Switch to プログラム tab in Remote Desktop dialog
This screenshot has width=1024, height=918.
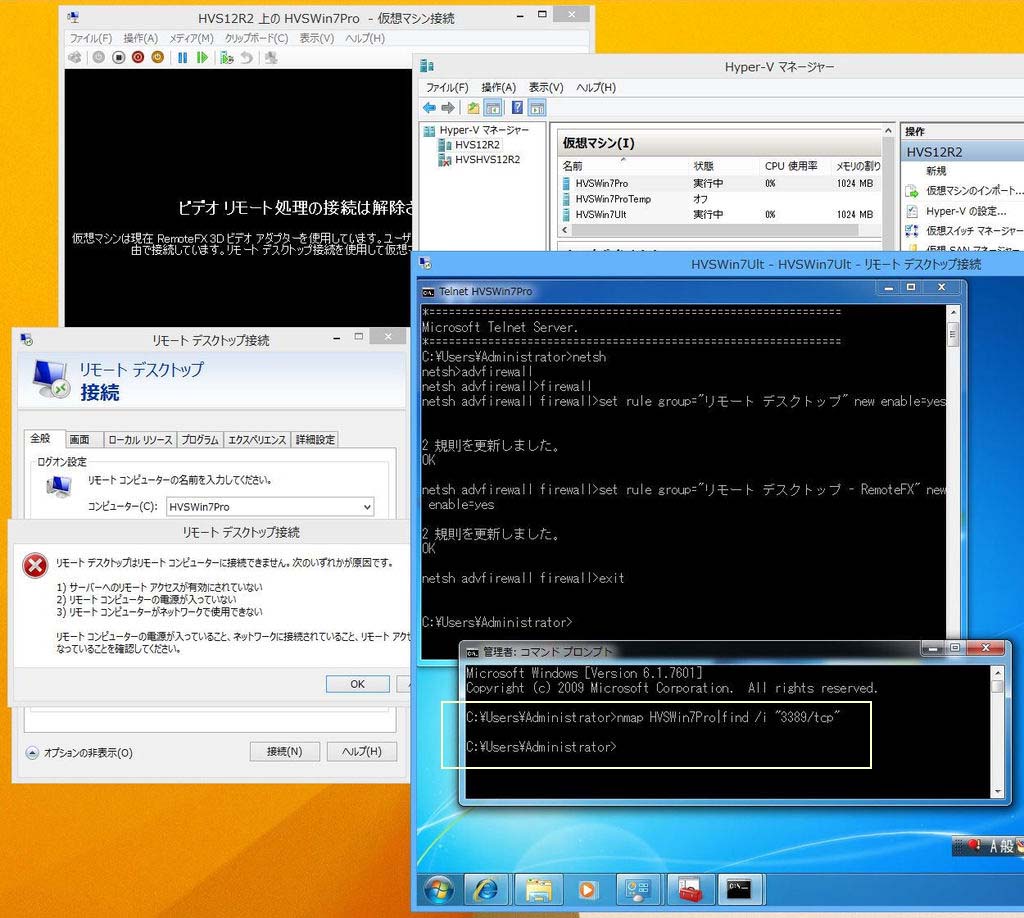[x=200, y=439]
